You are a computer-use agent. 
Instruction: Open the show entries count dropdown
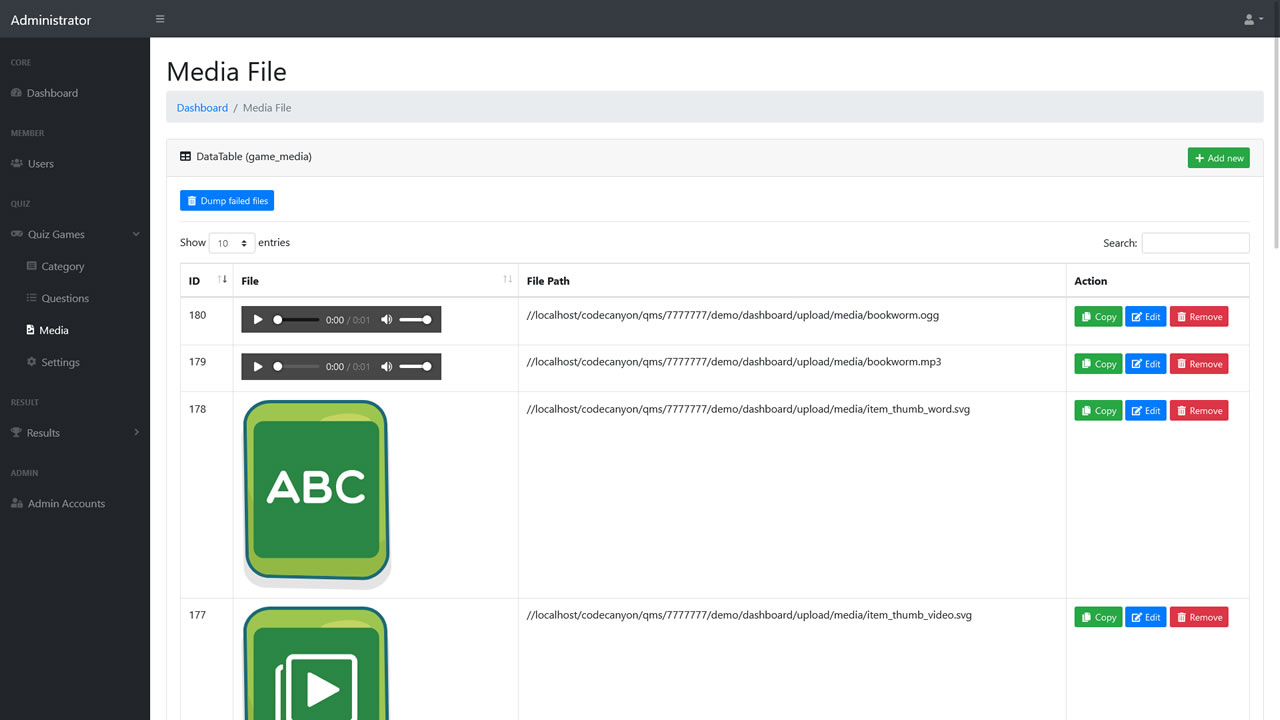click(231, 243)
